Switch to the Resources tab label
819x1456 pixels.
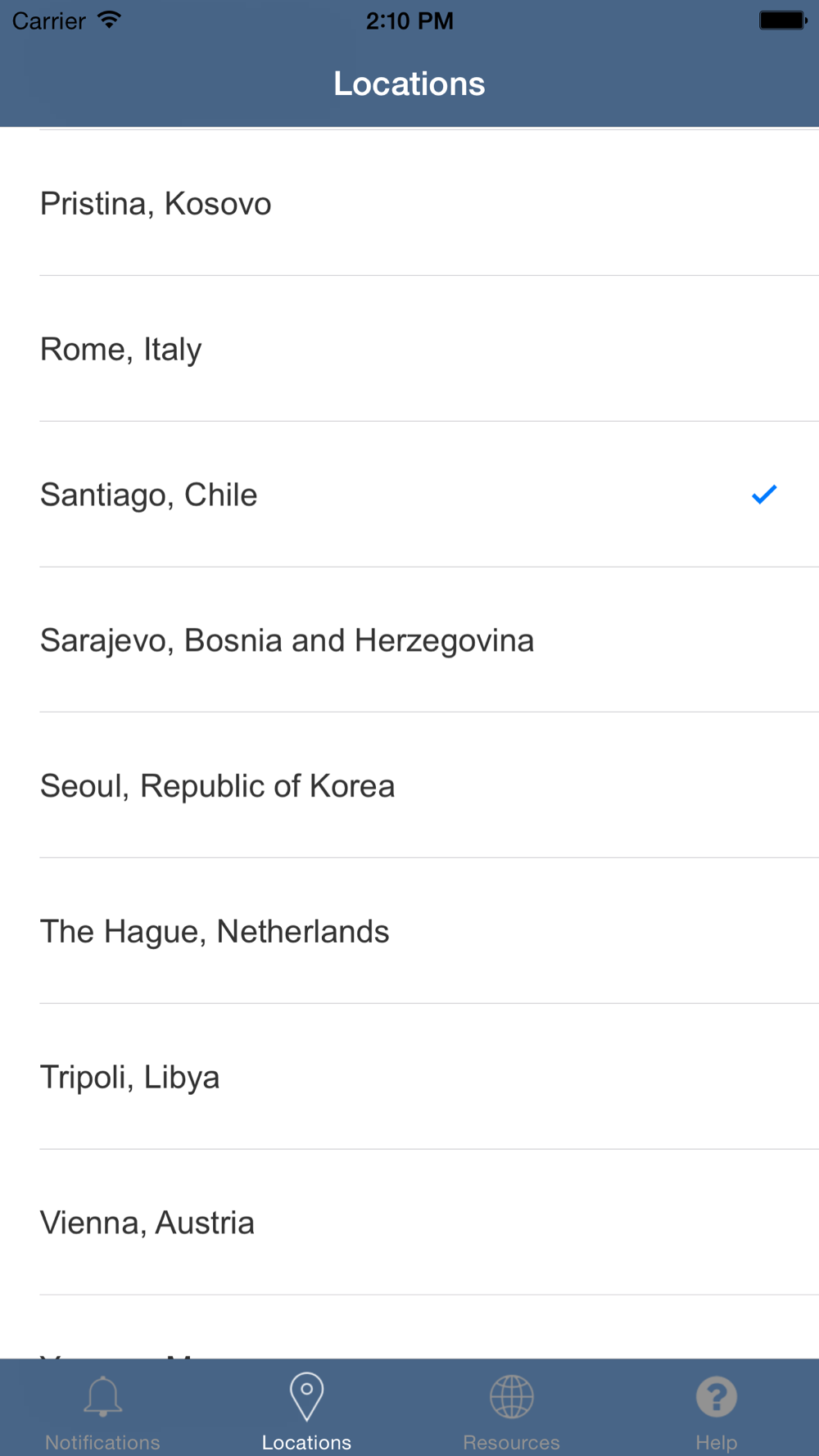coord(512,1442)
